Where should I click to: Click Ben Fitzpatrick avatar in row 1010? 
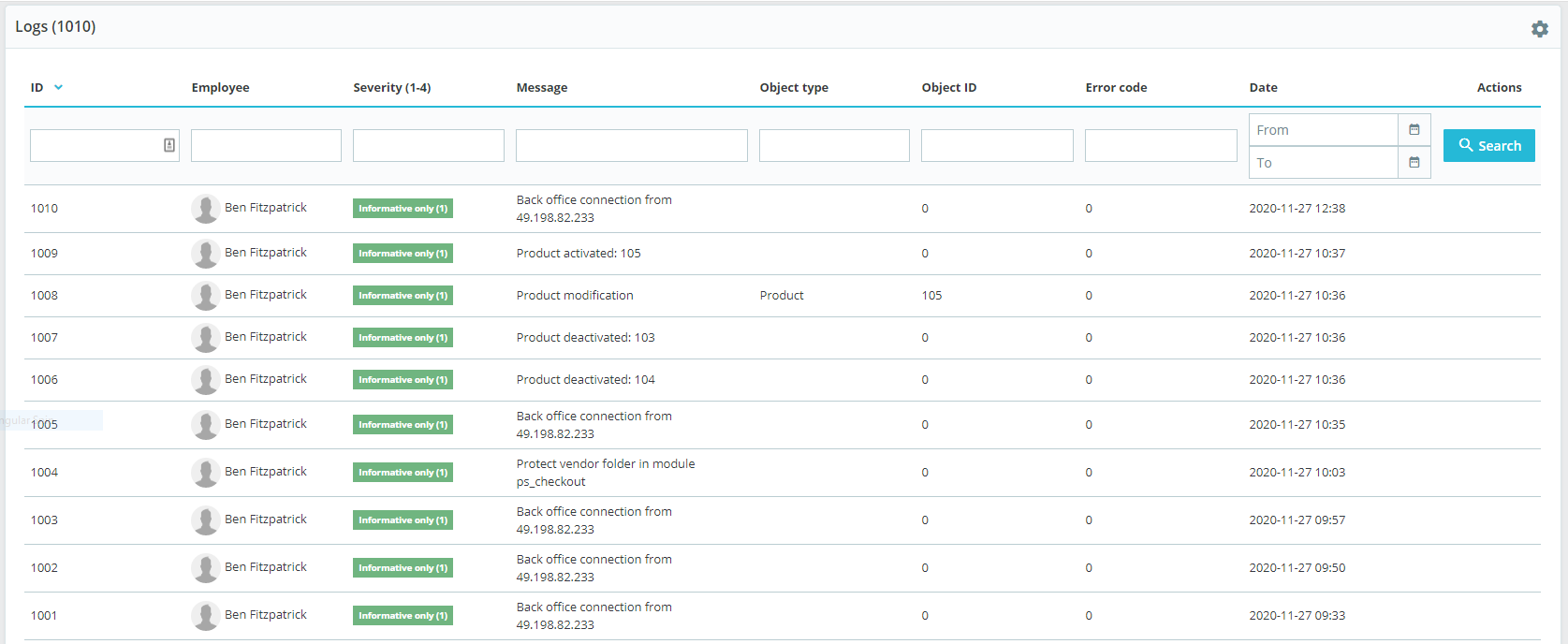206,209
